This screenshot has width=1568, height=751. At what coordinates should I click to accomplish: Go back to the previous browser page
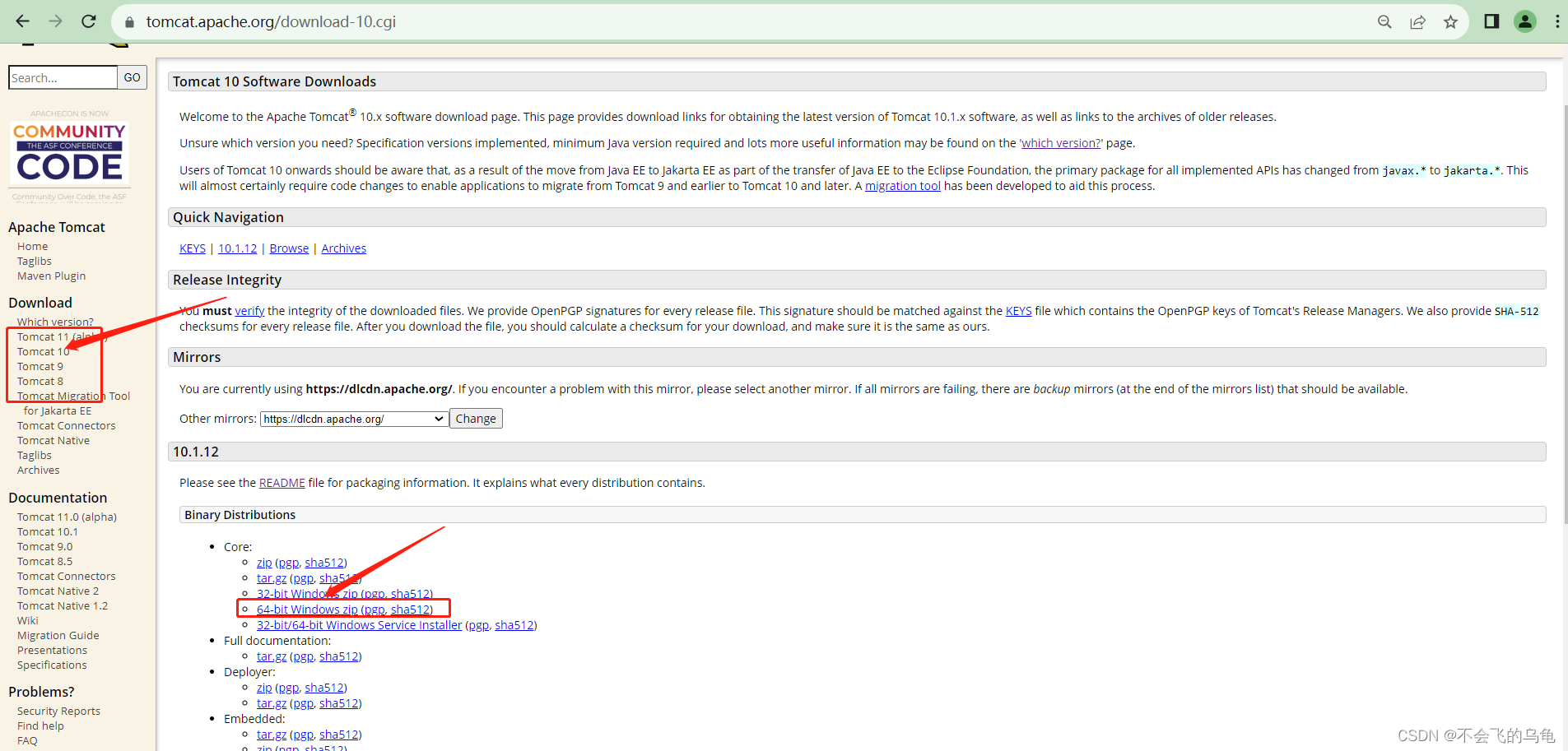pyautogui.click(x=22, y=21)
